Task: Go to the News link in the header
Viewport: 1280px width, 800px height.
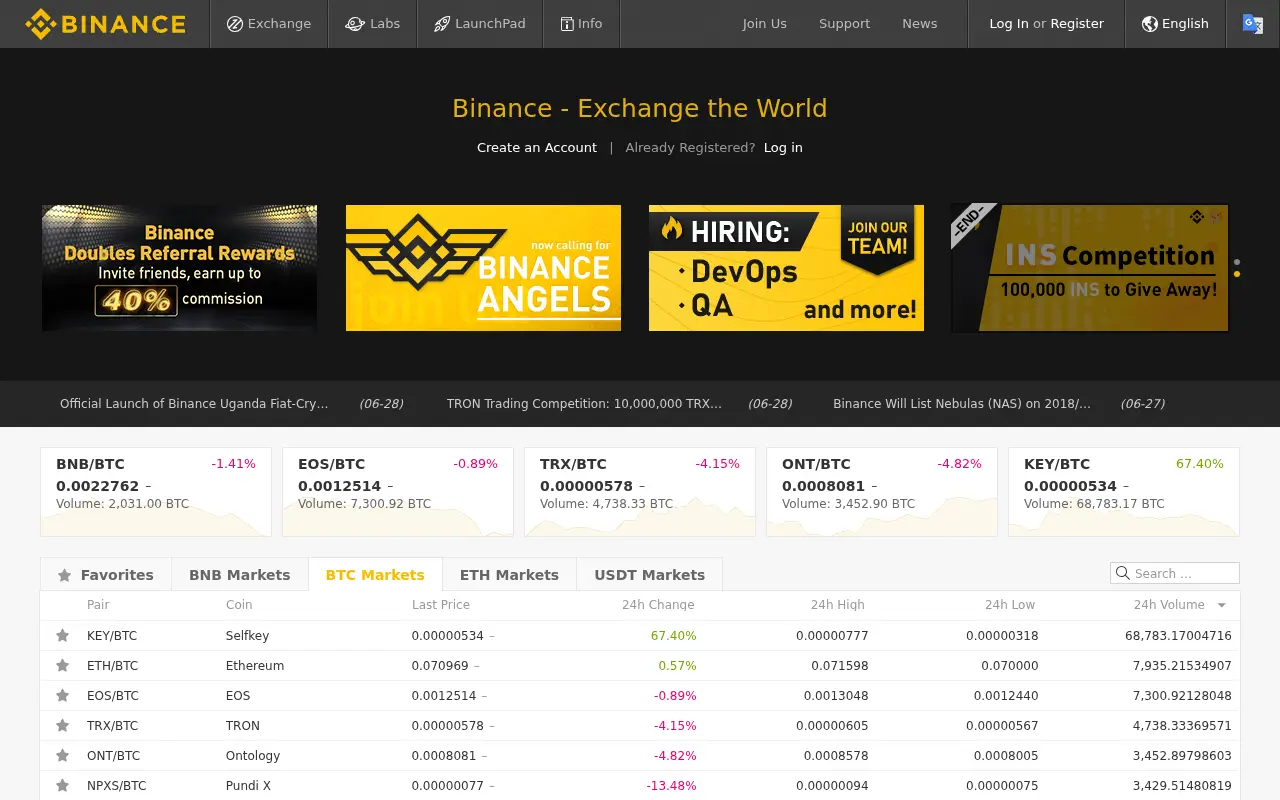Action: 920,24
